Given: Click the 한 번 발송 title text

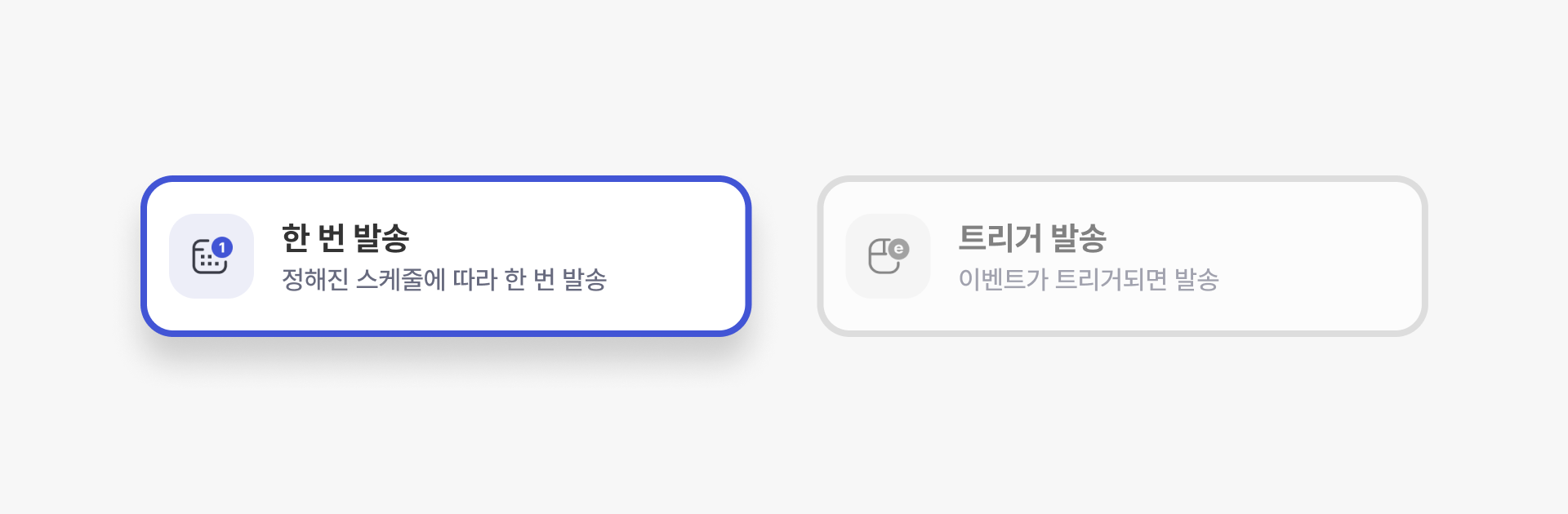Looking at the screenshot, I should (345, 238).
